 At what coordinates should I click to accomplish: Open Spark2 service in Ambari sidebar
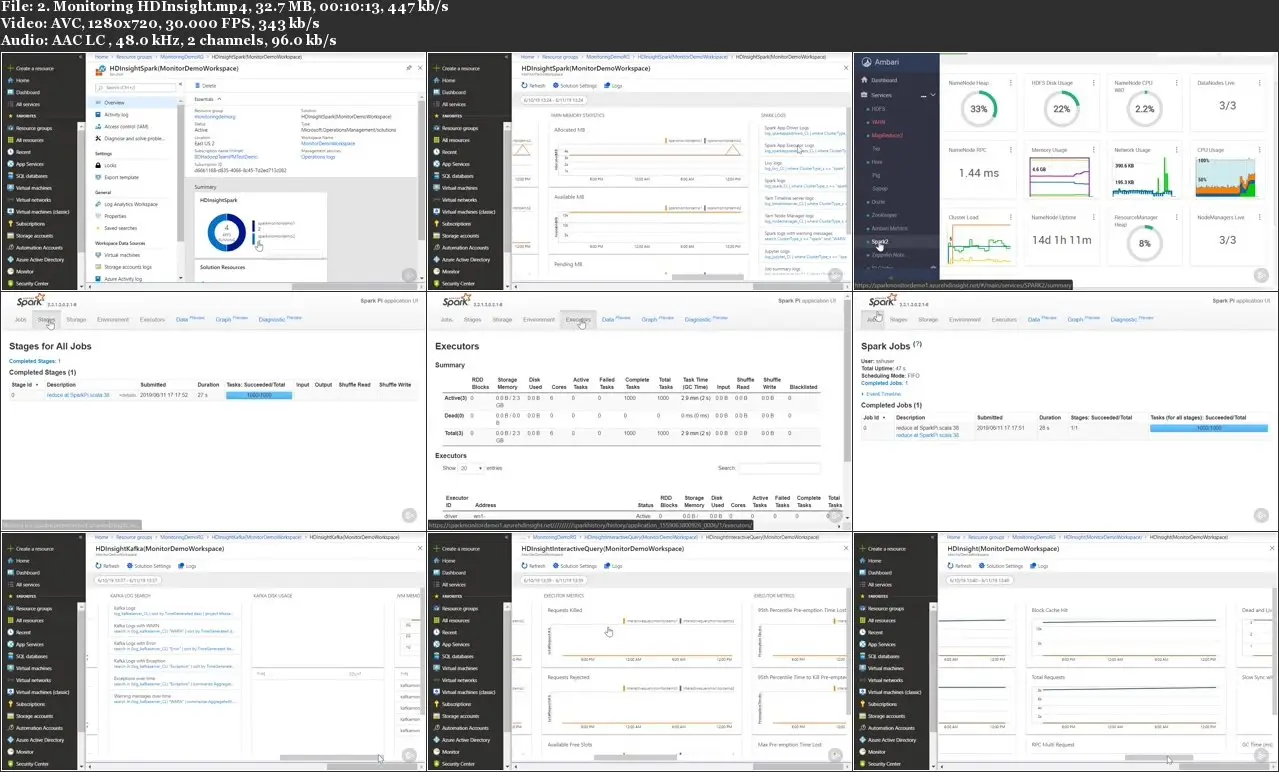[x=880, y=241]
